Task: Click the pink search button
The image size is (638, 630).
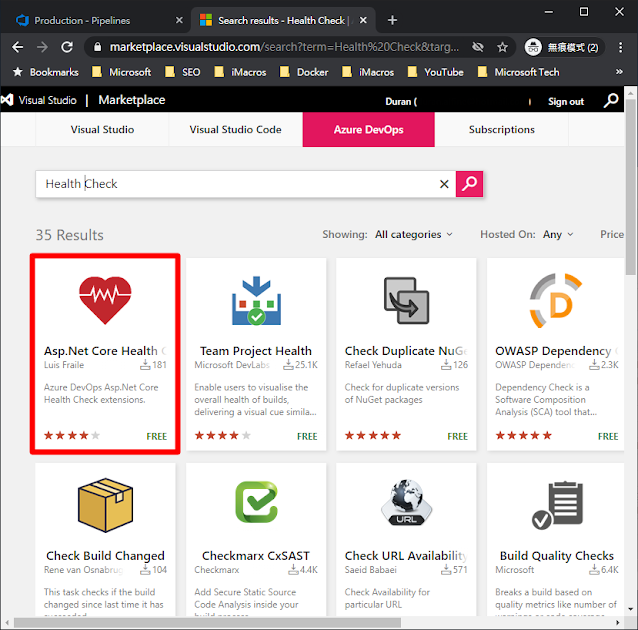Action: tap(469, 184)
